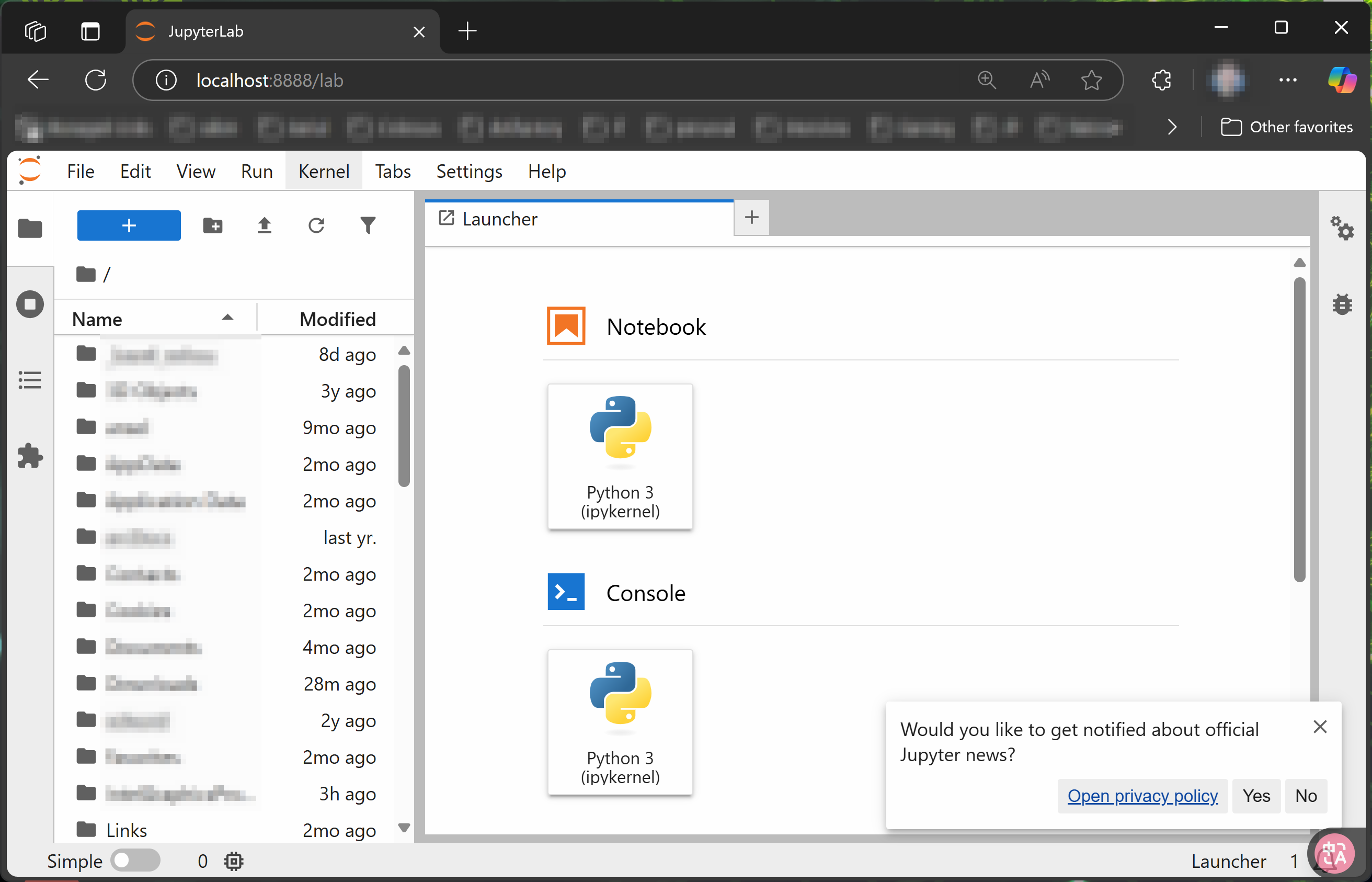This screenshot has height=882, width=1372.
Task: Open the table of contents panel
Action: point(29,380)
